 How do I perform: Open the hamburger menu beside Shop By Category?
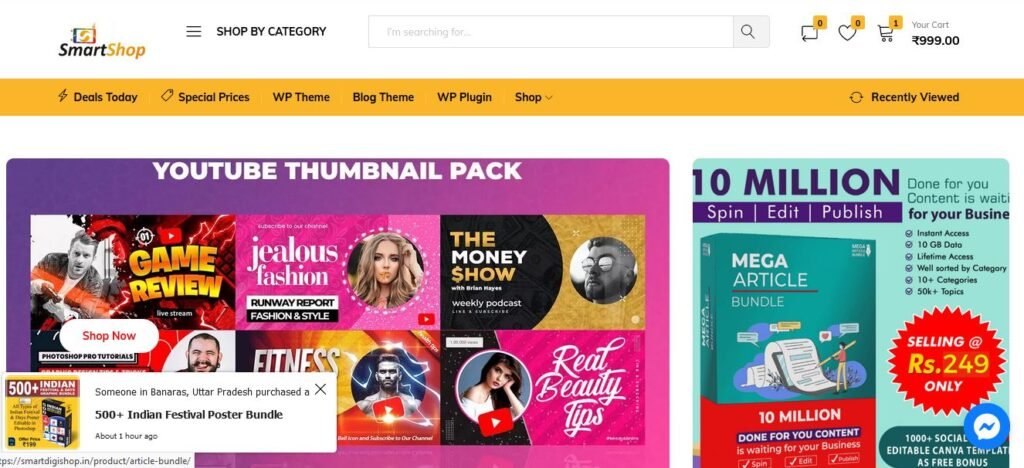[193, 31]
